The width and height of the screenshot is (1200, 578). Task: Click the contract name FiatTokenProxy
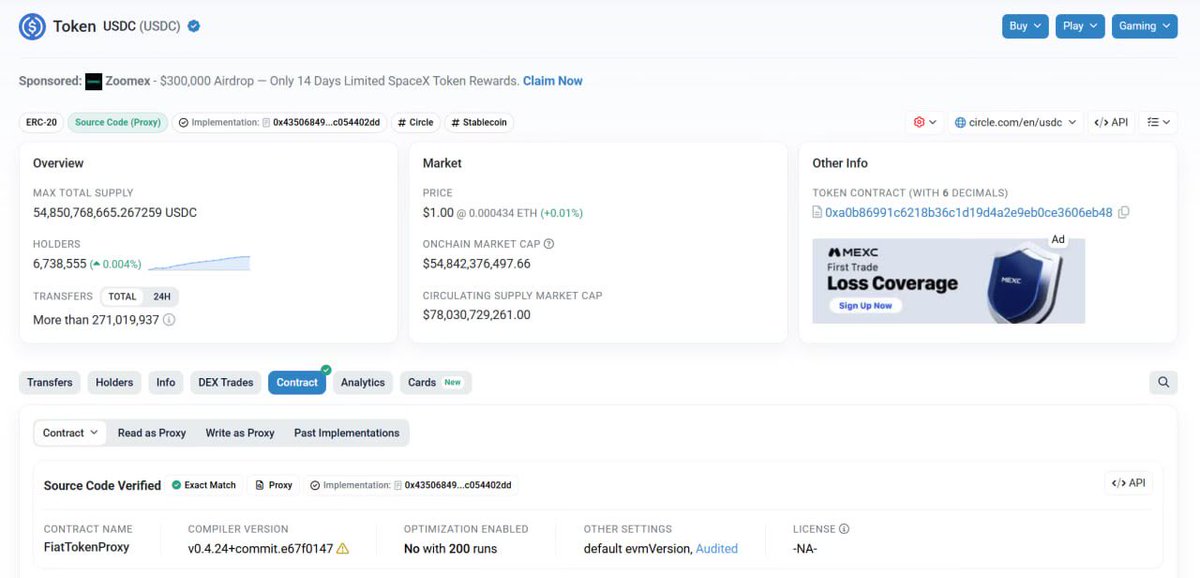coord(87,547)
